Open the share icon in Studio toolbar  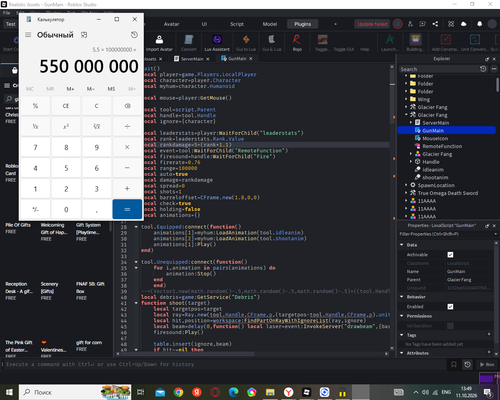[x=435, y=24]
